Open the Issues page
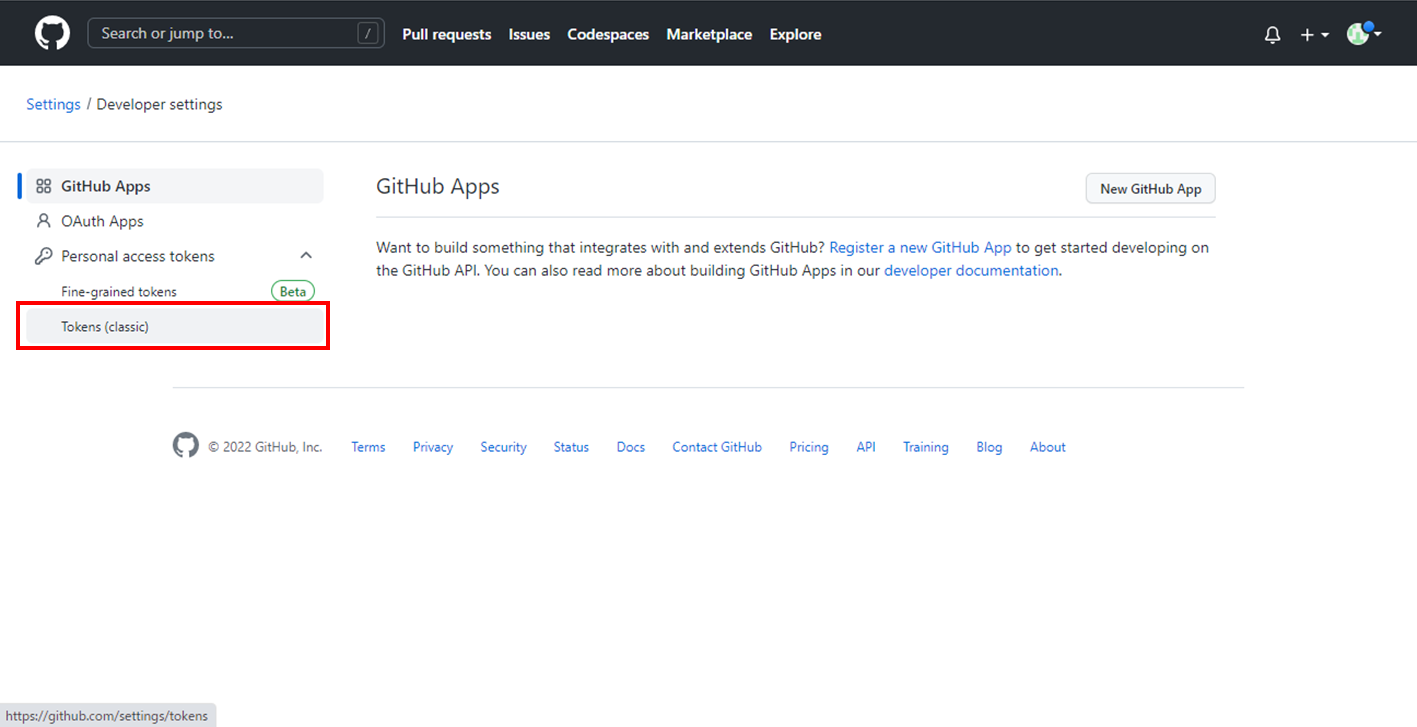 (529, 34)
